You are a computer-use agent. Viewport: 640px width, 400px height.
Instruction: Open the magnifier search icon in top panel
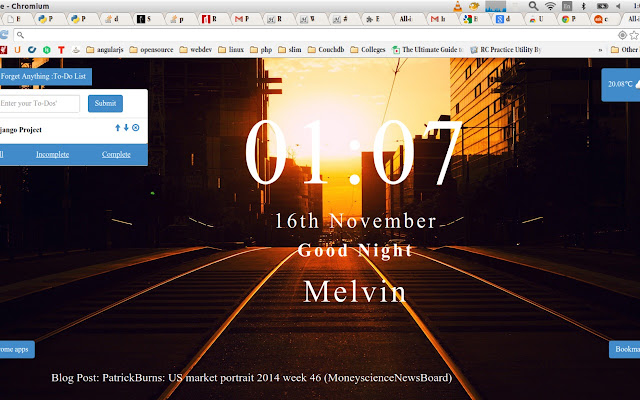pos(533,6)
